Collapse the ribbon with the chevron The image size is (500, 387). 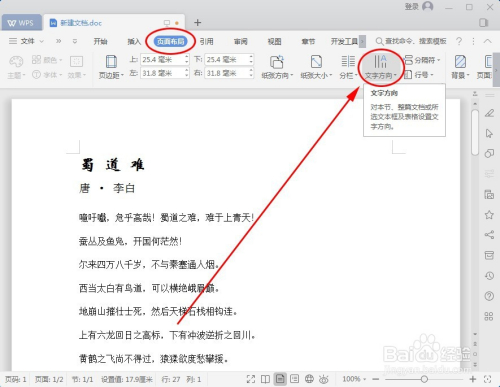pos(487,41)
